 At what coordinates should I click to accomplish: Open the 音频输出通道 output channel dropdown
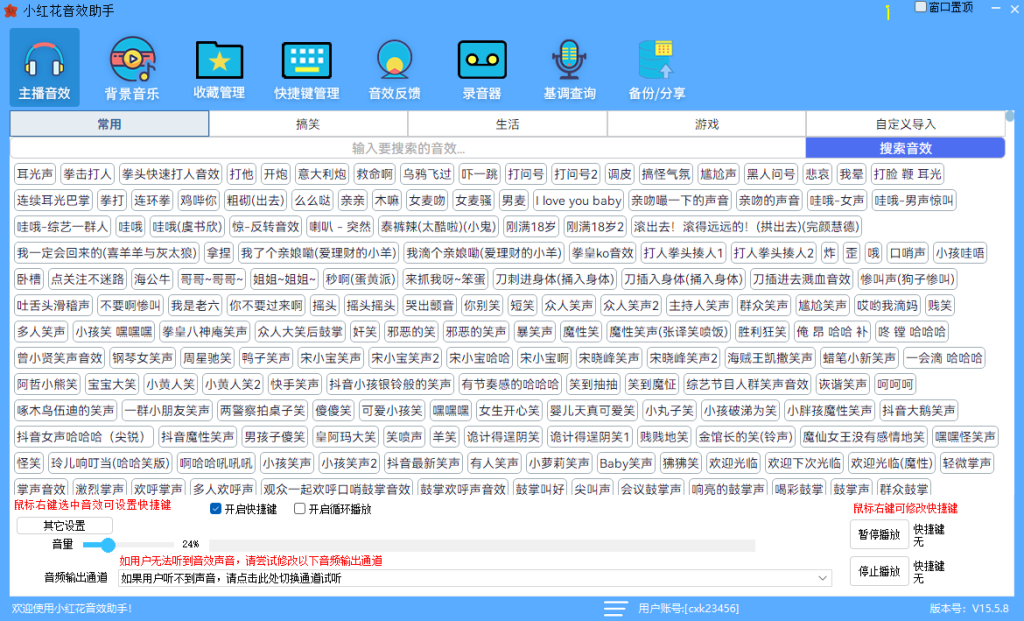(x=822, y=577)
